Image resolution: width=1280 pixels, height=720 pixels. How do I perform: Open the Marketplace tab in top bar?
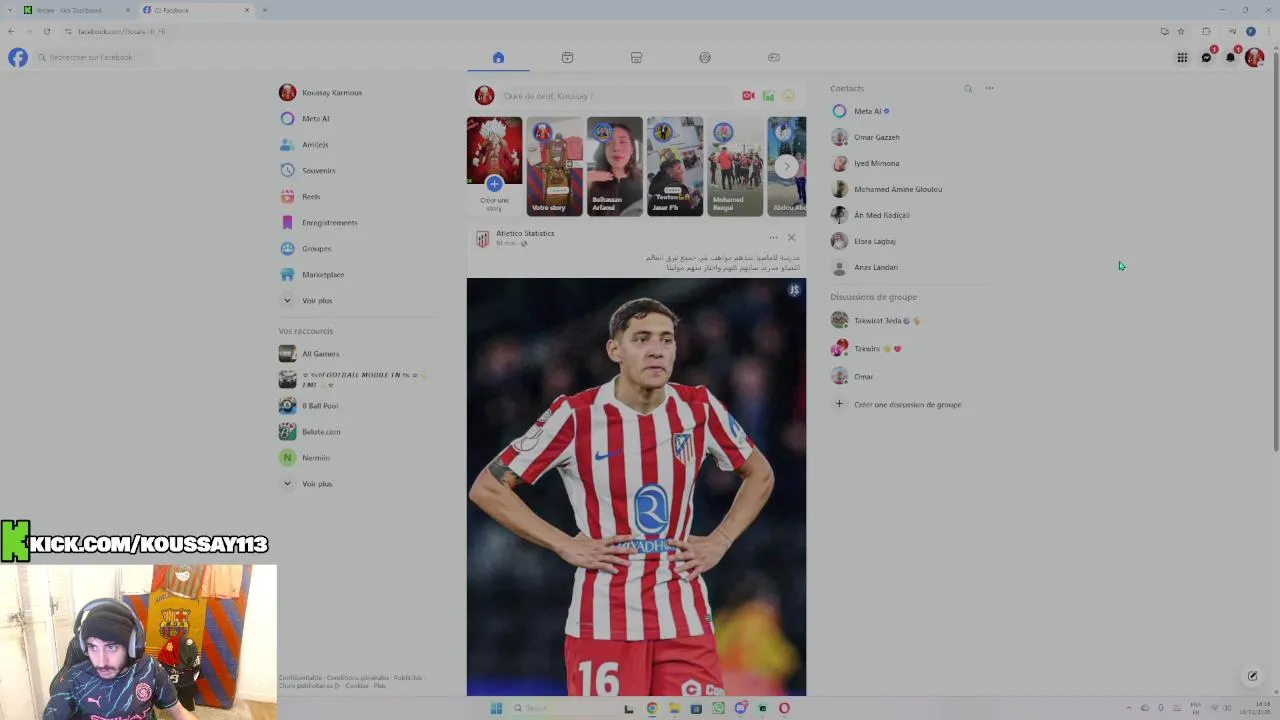coord(636,57)
